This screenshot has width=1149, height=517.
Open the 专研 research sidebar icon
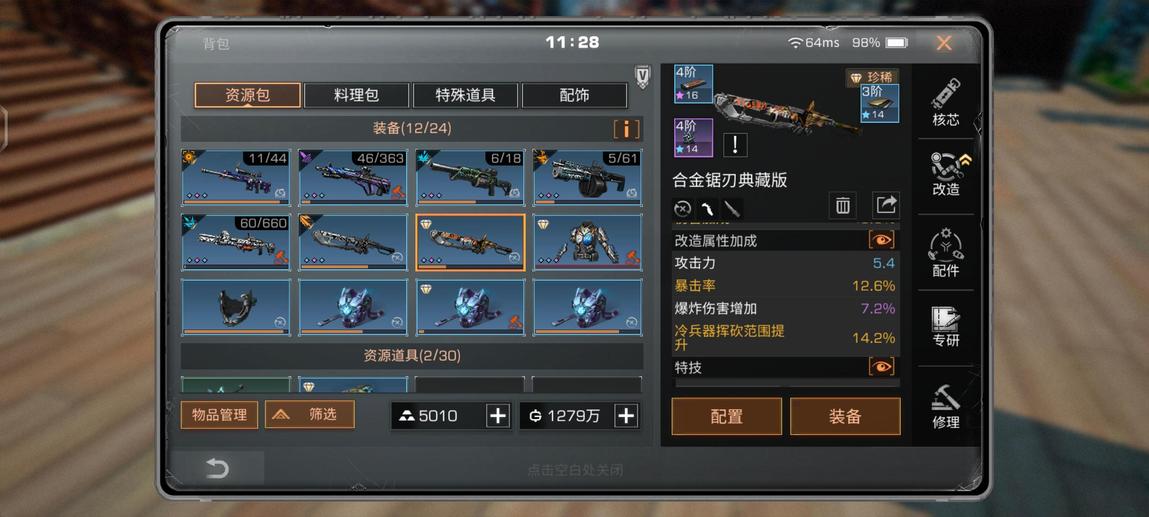coord(945,327)
